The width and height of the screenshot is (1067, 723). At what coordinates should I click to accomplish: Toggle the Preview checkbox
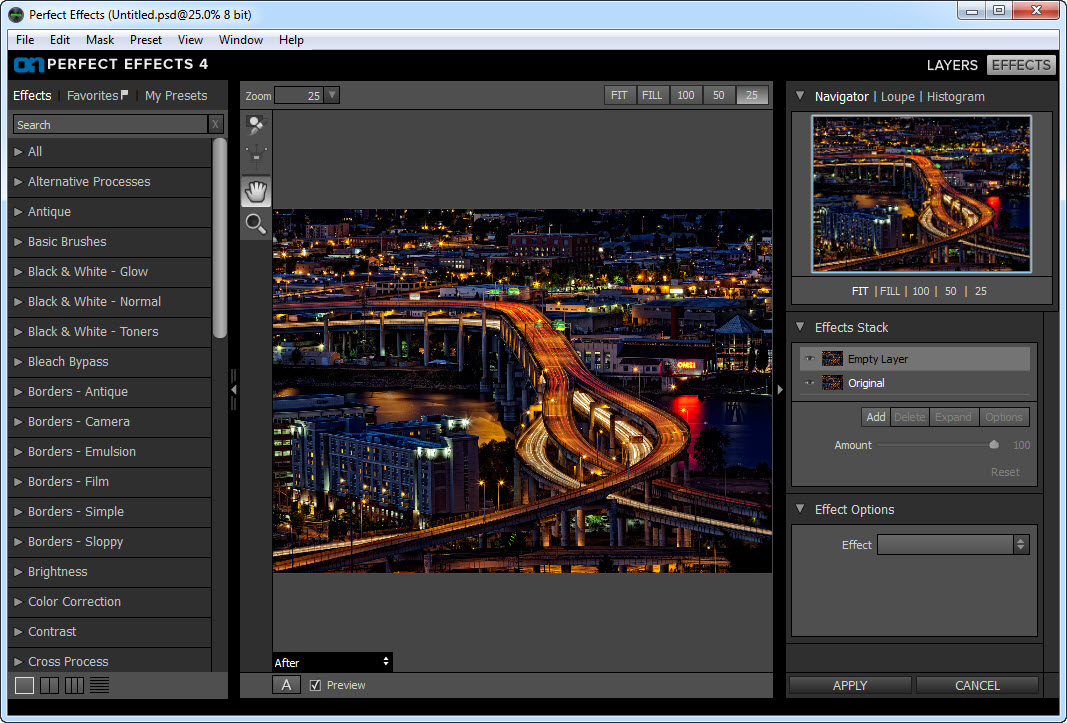tap(315, 686)
